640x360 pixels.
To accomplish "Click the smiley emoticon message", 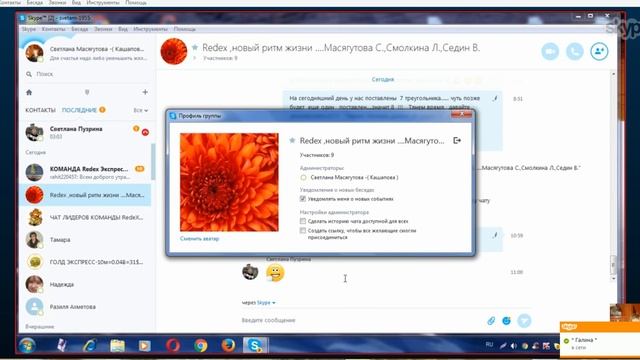I will coord(275,272).
